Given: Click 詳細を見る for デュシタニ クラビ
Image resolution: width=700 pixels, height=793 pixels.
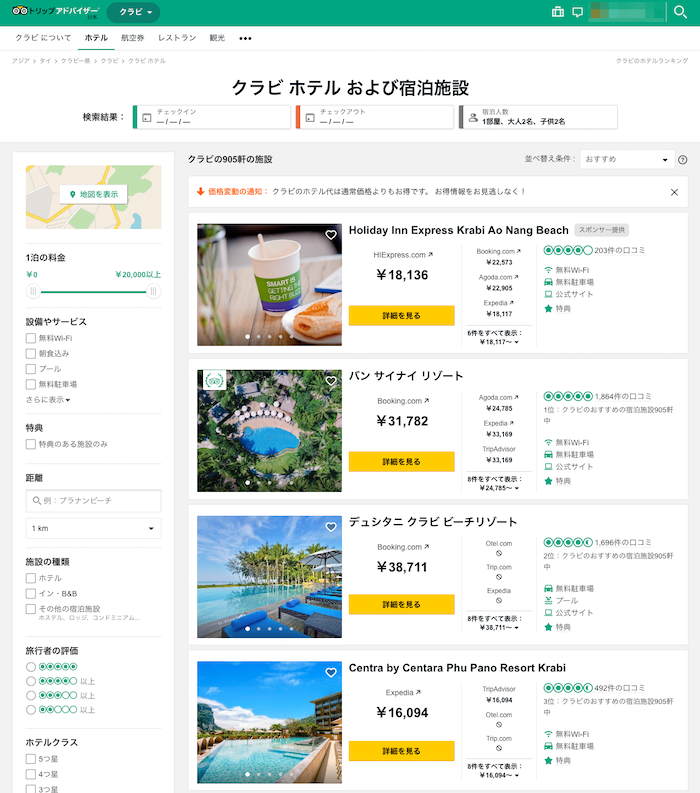Looking at the screenshot, I should click(402, 604).
